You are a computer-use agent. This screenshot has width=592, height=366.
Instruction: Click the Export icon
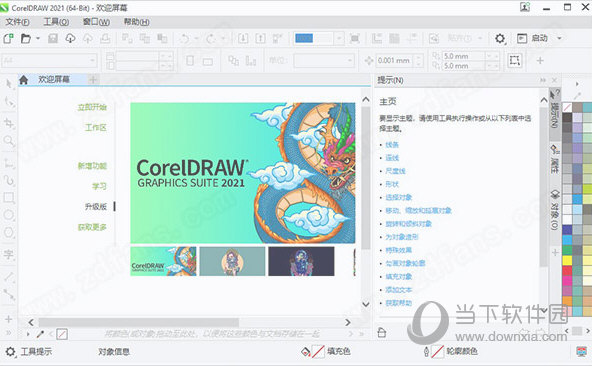tap(261, 39)
